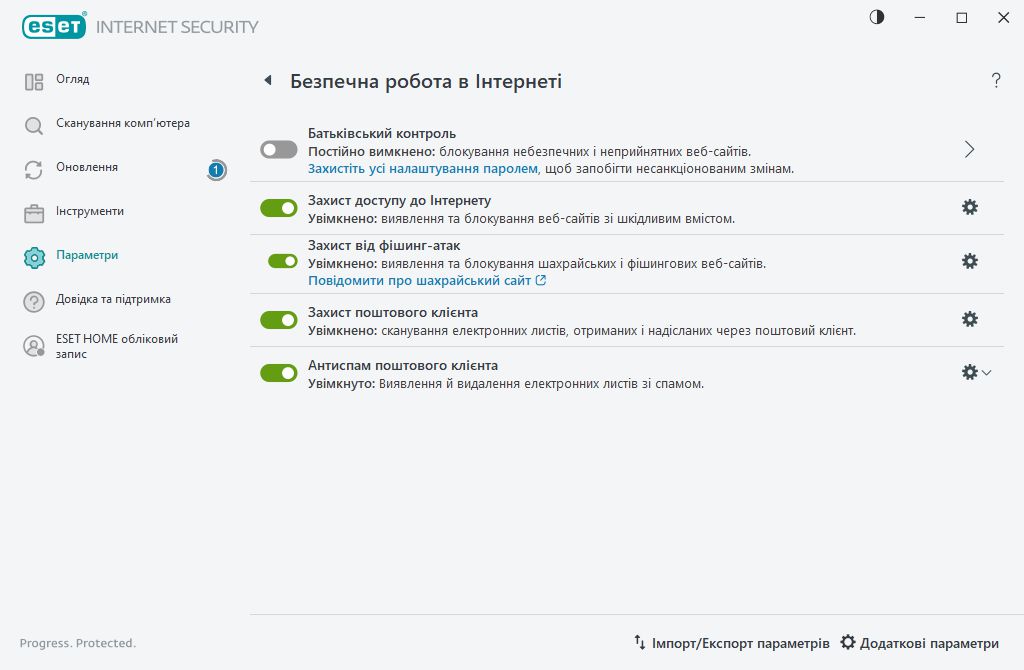Click the Оновлення refresh icon
1024x670 pixels.
pos(32,168)
